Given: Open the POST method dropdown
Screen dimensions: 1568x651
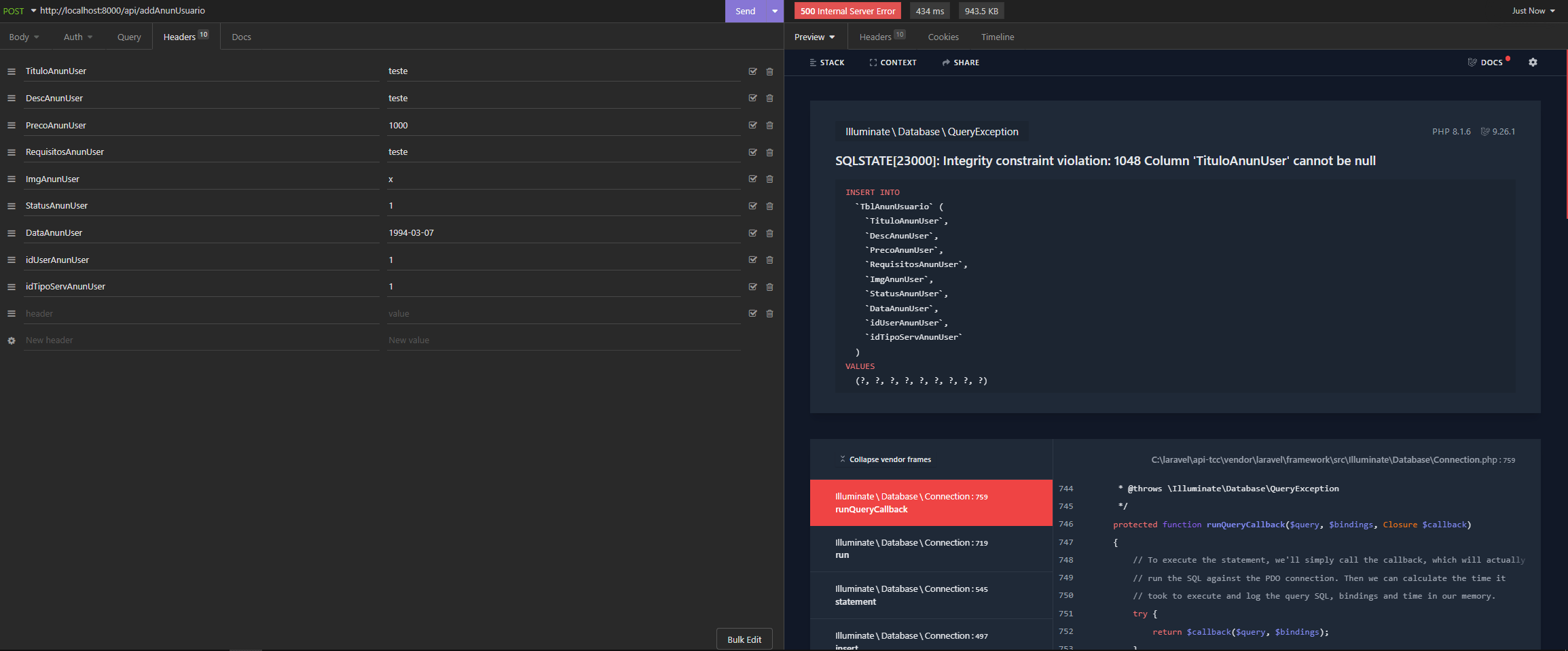Looking at the screenshot, I should click(19, 11).
